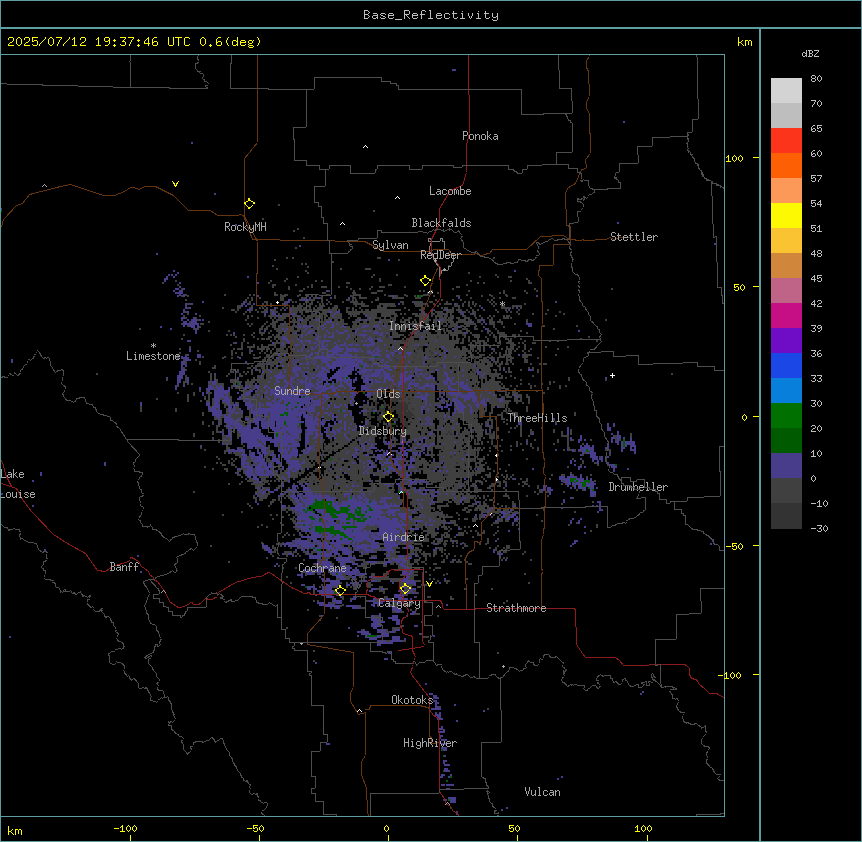Click the RockyMH town label
The image size is (862, 842).
click(245, 227)
